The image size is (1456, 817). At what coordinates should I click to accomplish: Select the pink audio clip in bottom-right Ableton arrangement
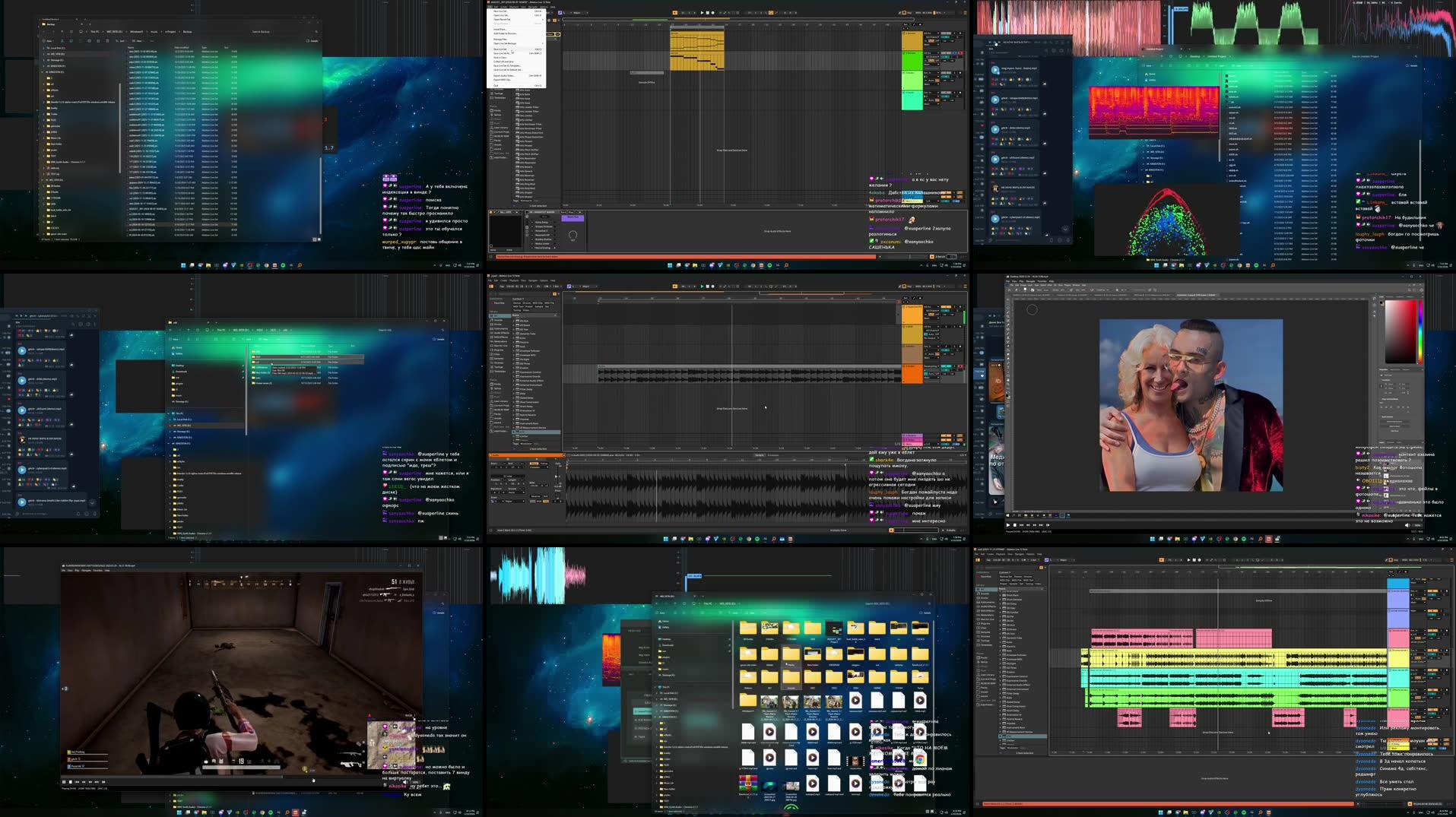pyautogui.click(x=1141, y=638)
